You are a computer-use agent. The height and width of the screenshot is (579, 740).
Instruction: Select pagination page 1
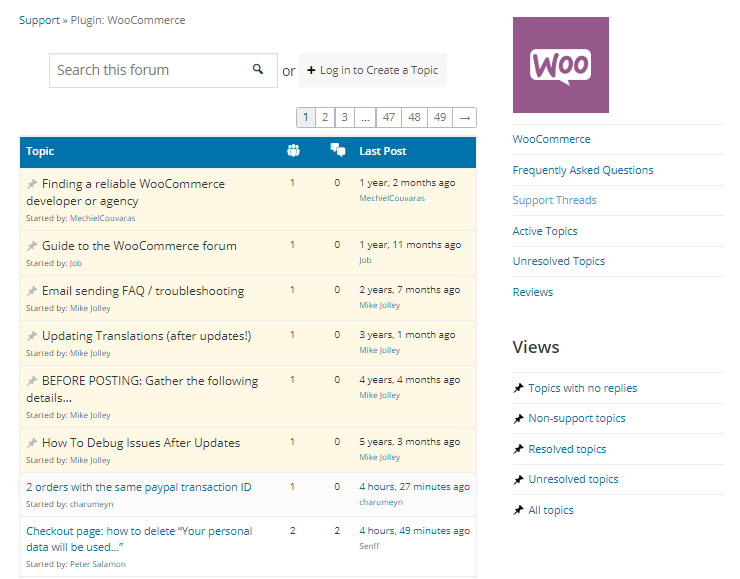[x=306, y=117]
